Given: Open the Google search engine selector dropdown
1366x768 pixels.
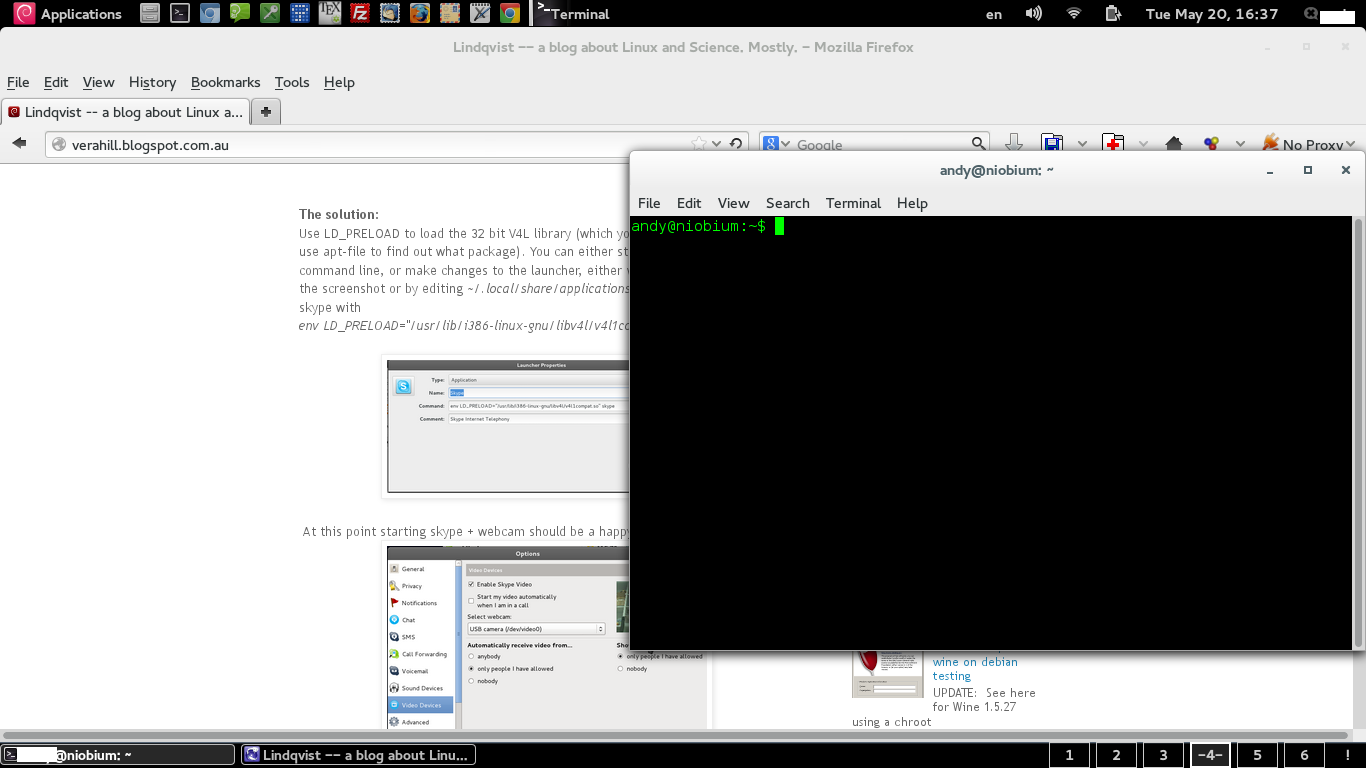Looking at the screenshot, I should (777, 145).
